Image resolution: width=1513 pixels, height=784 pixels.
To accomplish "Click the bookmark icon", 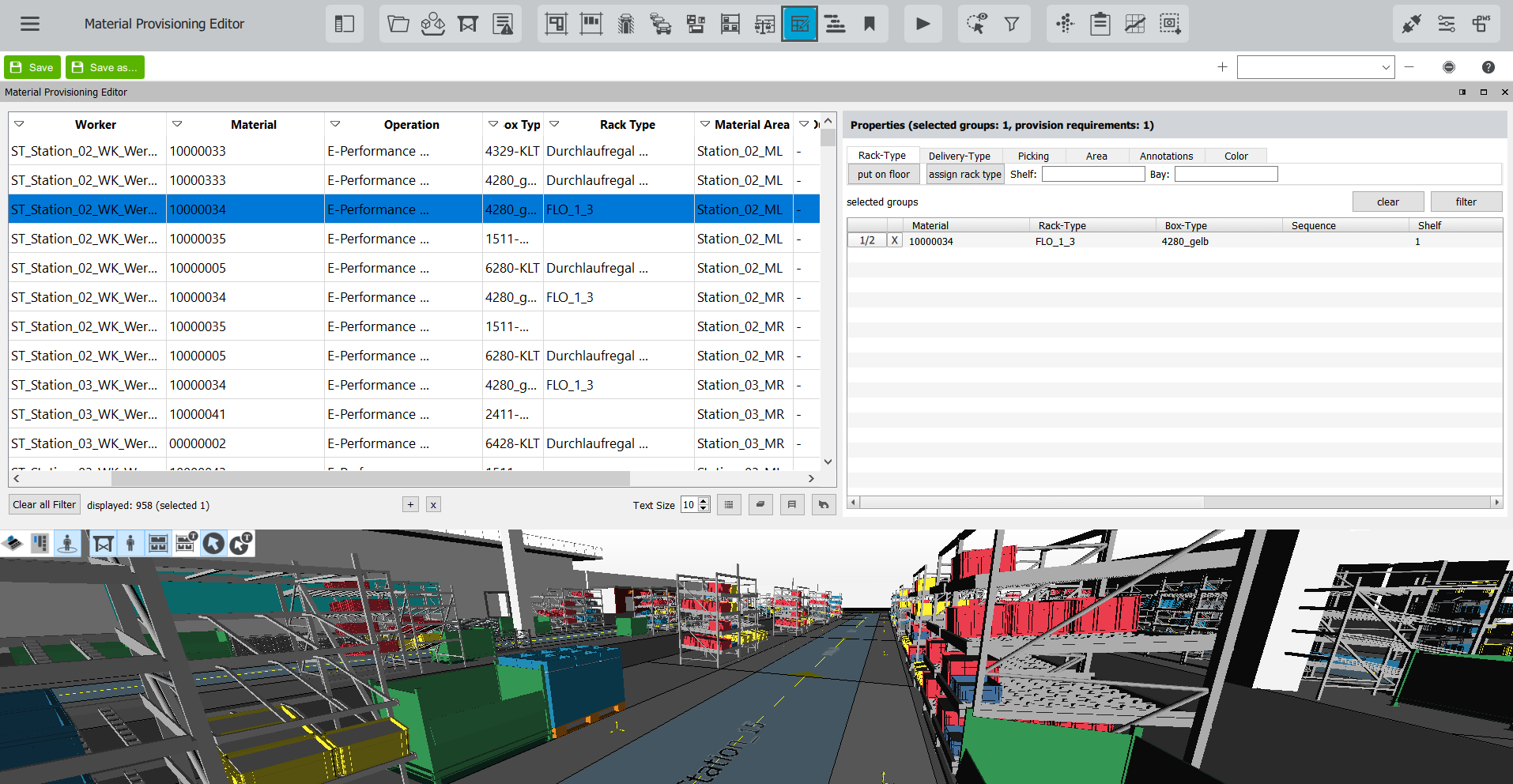I will point(870,24).
